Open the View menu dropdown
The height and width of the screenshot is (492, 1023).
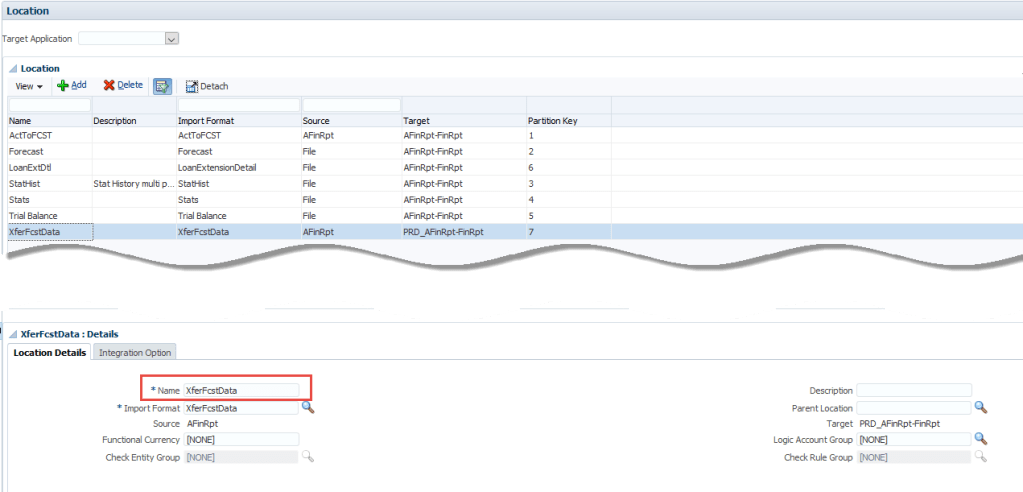(29, 87)
